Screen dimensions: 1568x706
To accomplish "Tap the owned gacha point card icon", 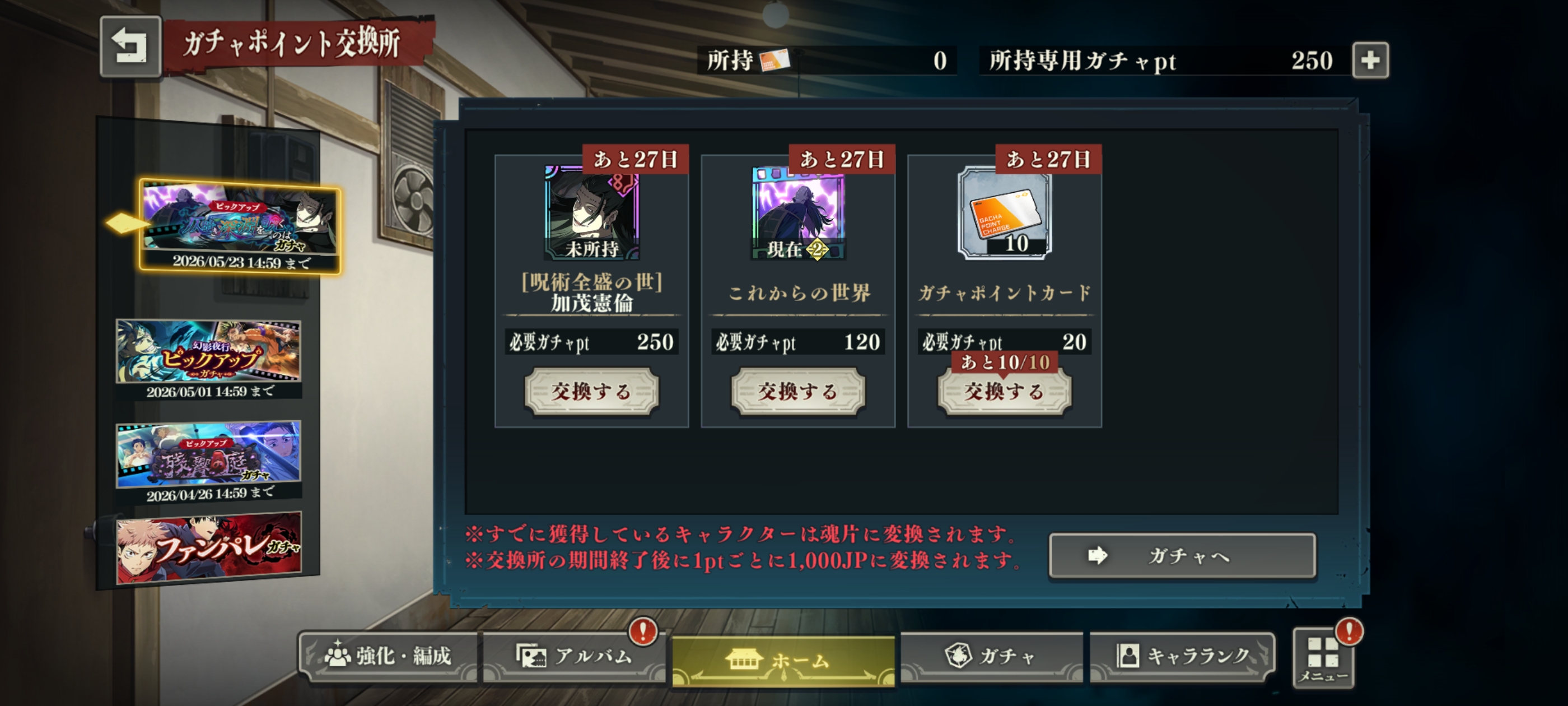I will 774,61.
